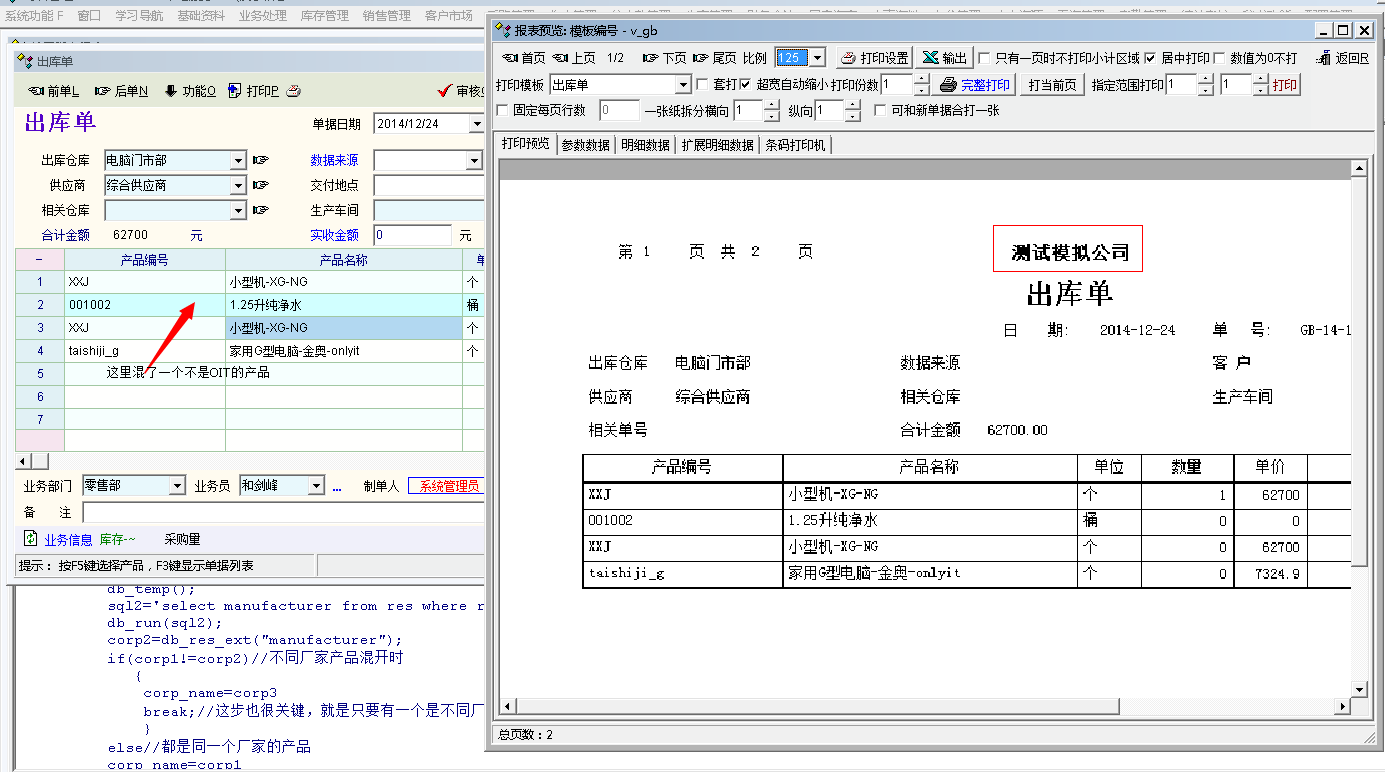Disable the 居中打印 checkbox
The height and width of the screenshot is (772, 1385).
pyautogui.click(x=1150, y=58)
